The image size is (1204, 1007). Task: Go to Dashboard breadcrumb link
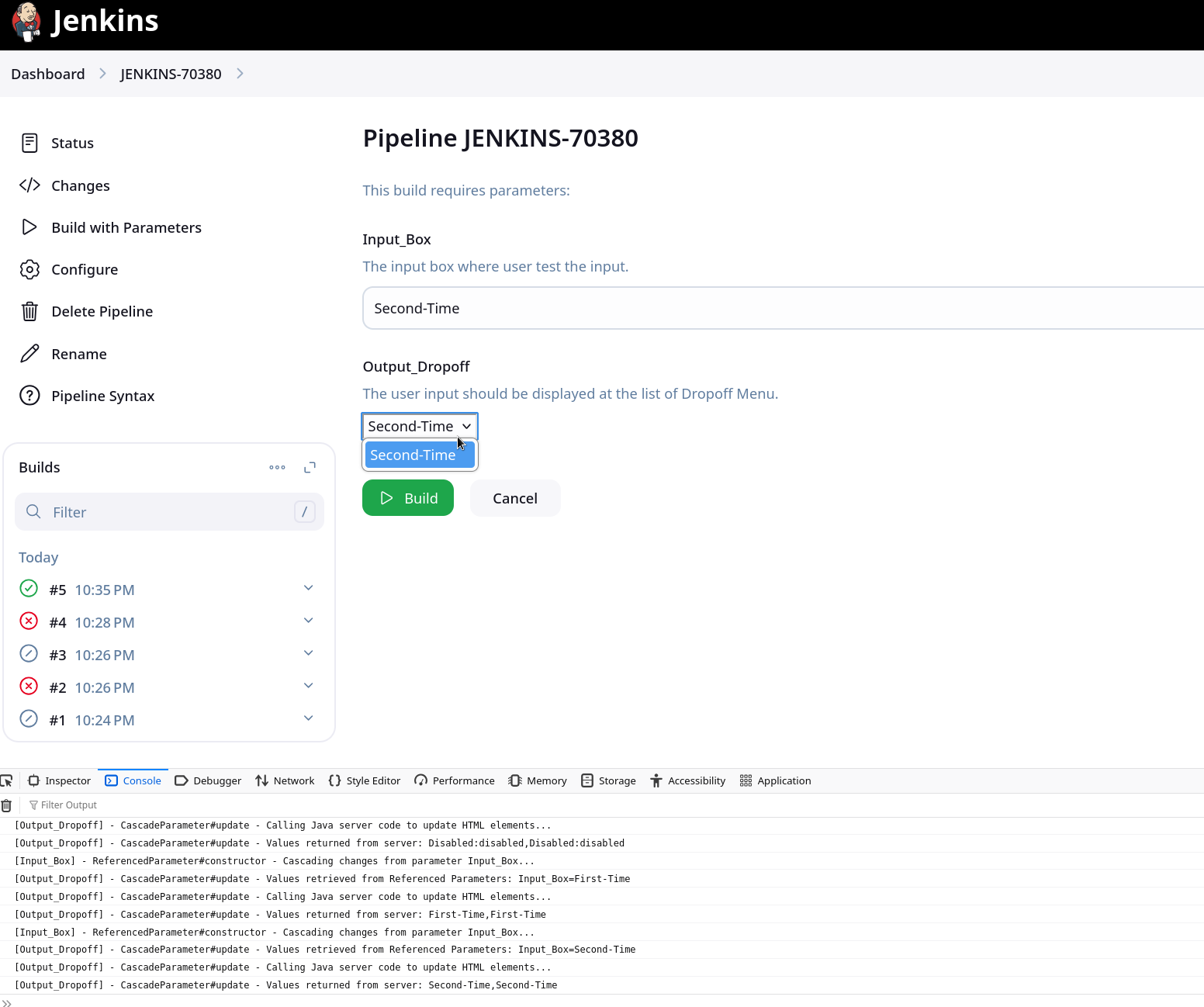pyautogui.click(x=48, y=74)
